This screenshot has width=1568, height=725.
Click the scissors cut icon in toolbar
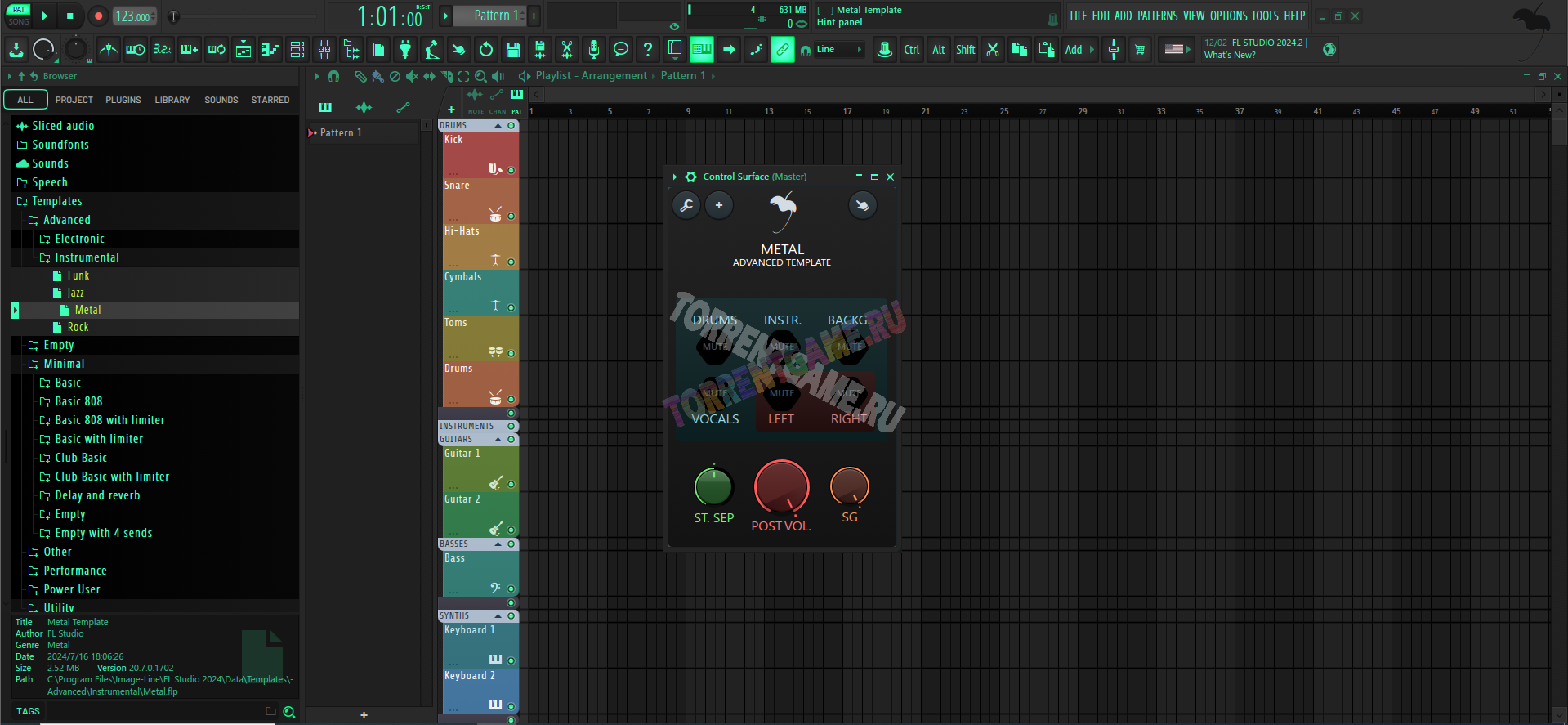pyautogui.click(x=993, y=50)
